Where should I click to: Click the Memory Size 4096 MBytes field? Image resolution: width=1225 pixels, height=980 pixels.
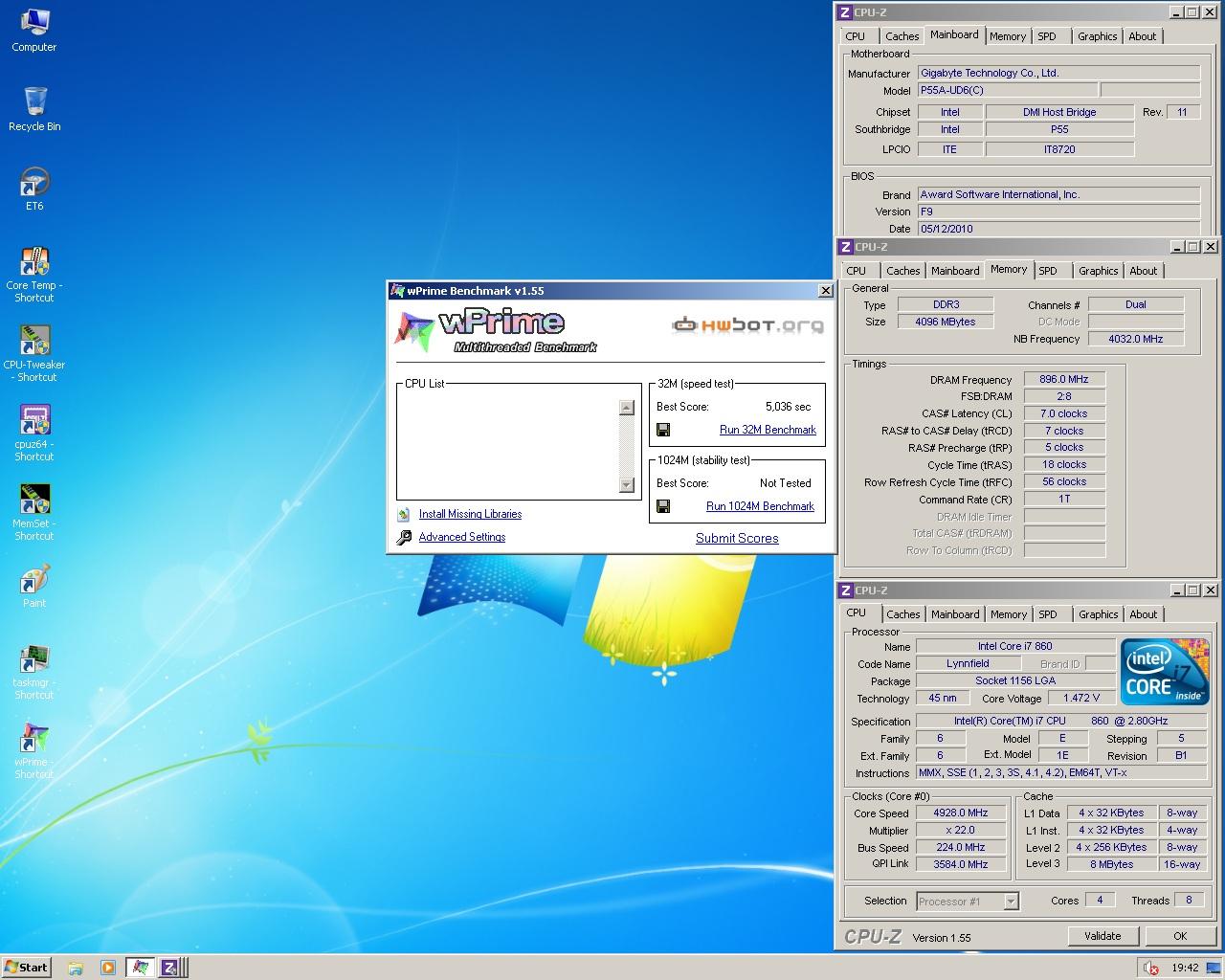tap(946, 322)
